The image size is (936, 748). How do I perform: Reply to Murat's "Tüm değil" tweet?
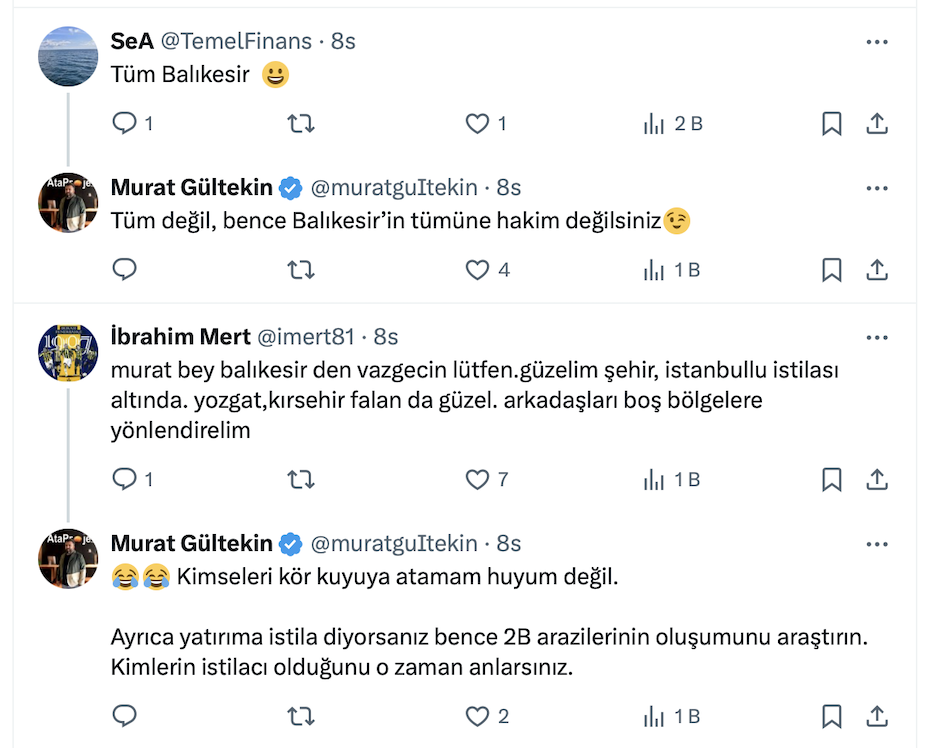tap(125, 270)
